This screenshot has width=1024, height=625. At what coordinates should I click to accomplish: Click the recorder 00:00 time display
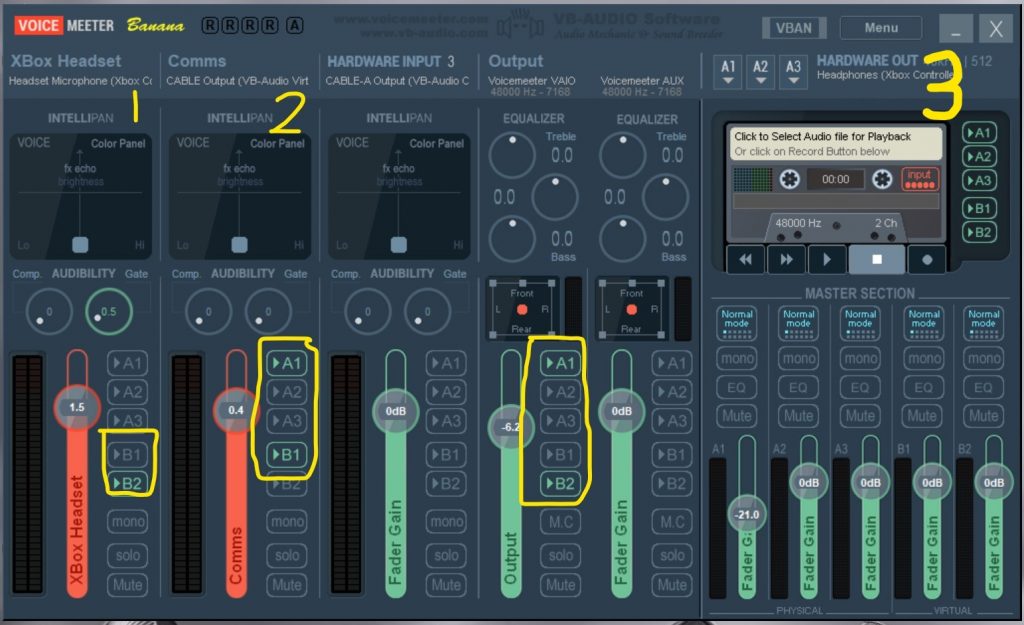(x=835, y=179)
